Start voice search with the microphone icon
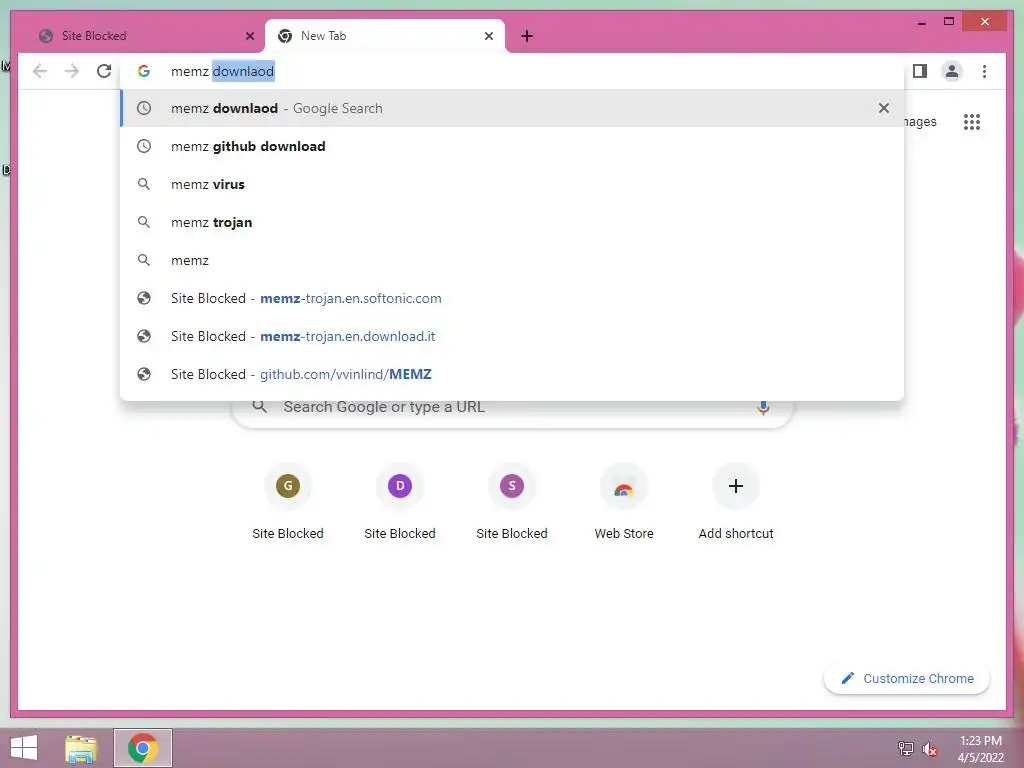 [x=763, y=408]
